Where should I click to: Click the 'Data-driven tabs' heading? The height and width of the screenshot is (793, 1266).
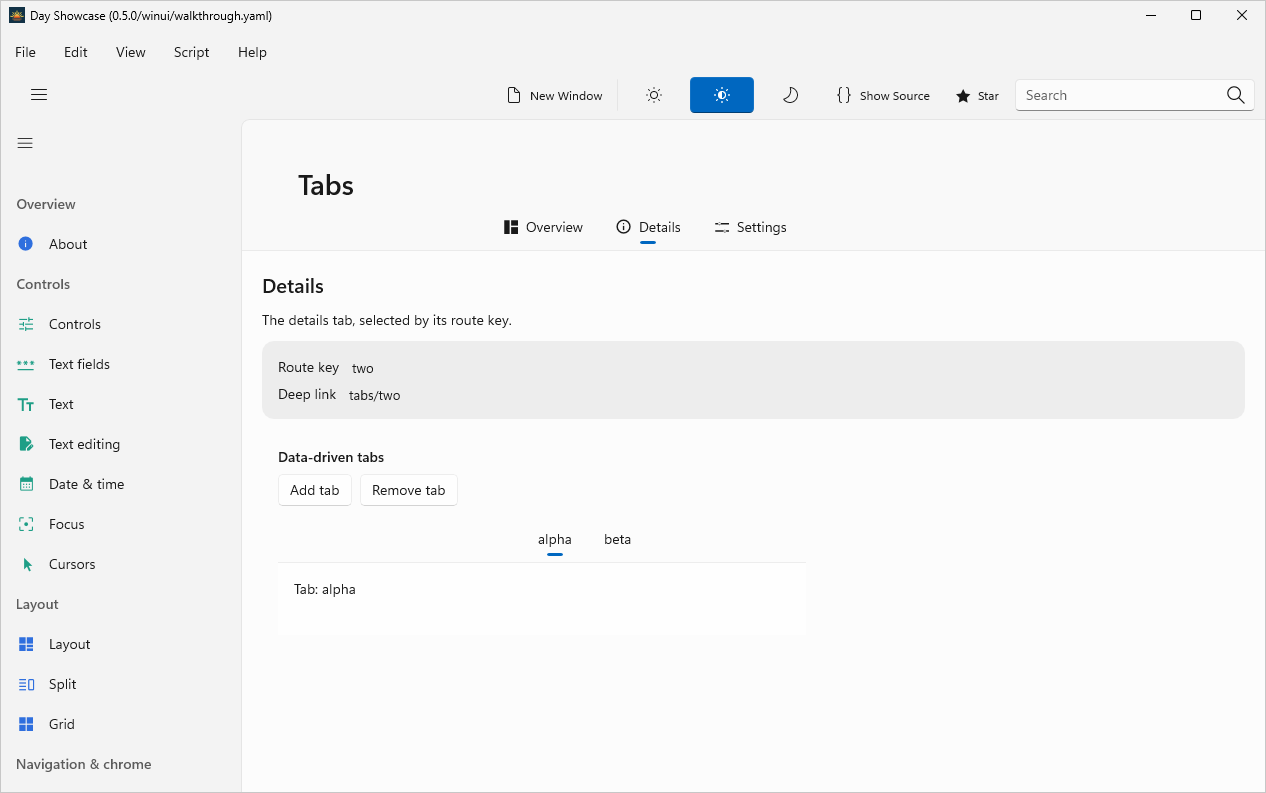331,457
